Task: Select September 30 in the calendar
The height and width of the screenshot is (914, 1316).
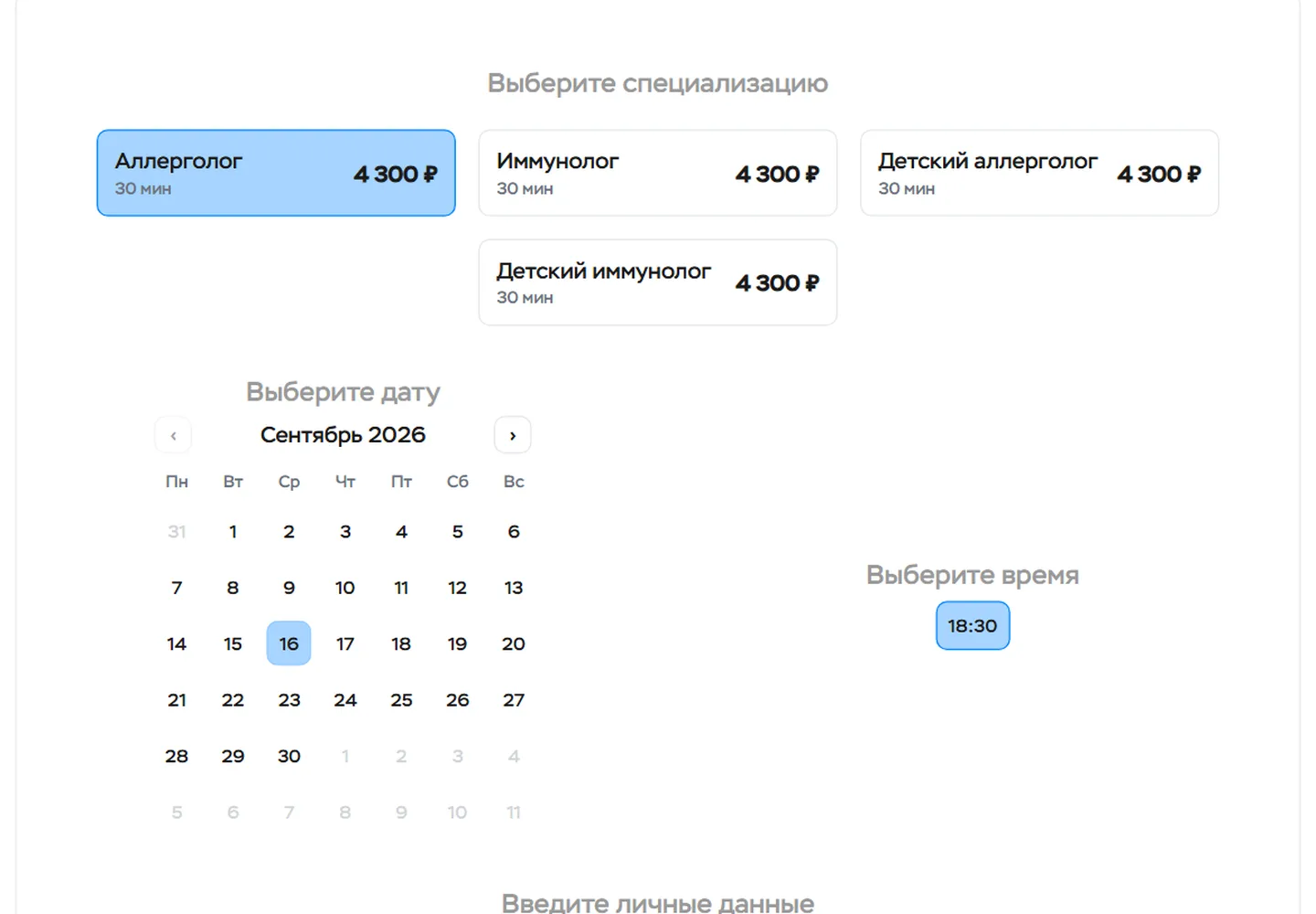Action: (x=289, y=756)
